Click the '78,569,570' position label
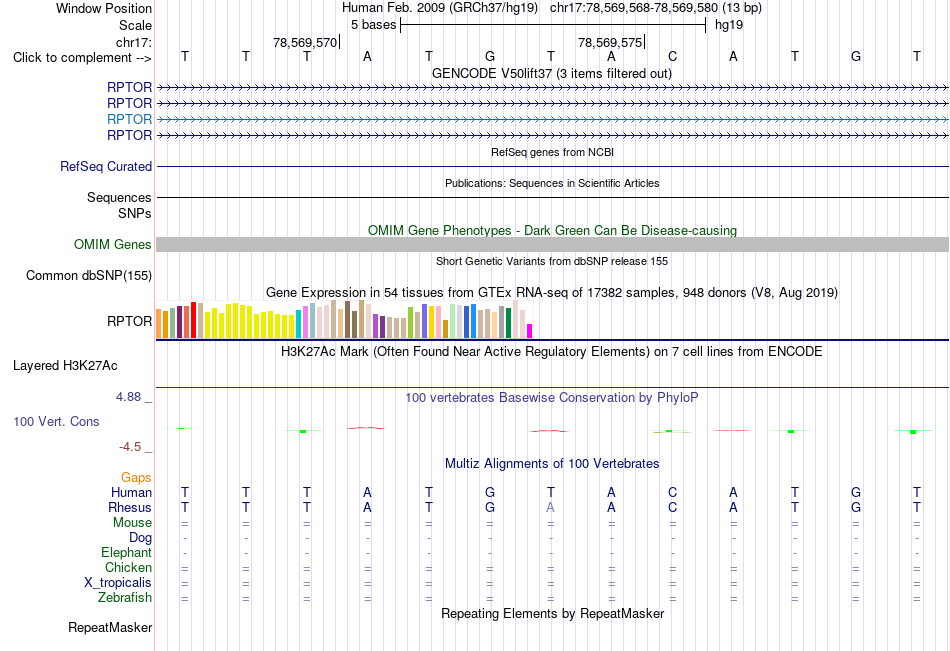Screen dimensions: 950x651 pos(305,42)
